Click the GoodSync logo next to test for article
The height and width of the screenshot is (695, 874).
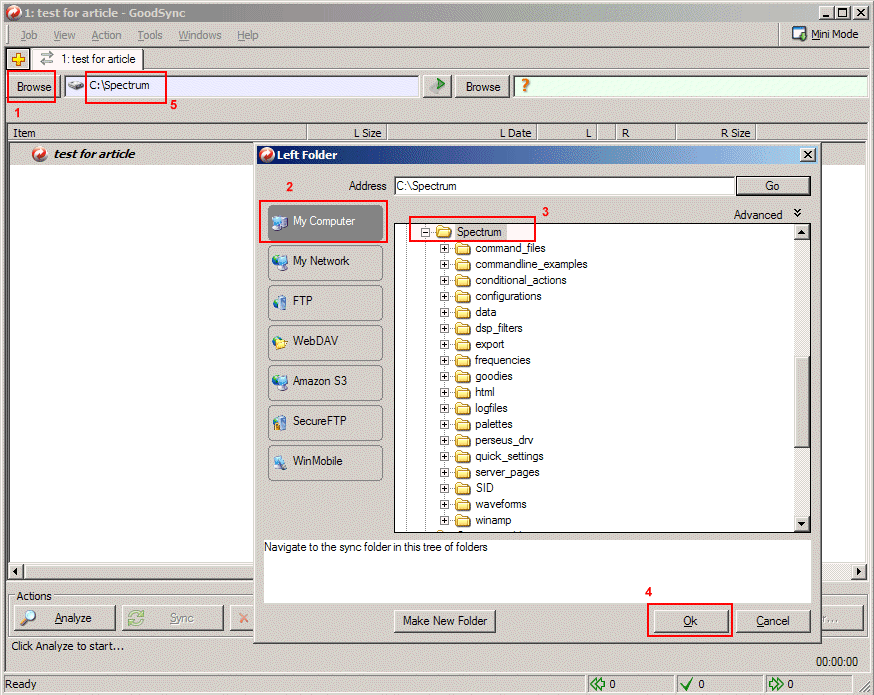point(40,154)
